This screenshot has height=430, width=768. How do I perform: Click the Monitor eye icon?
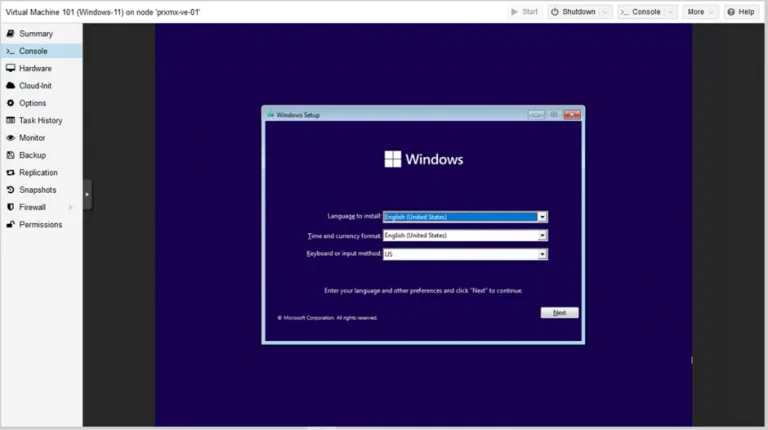pos(10,138)
